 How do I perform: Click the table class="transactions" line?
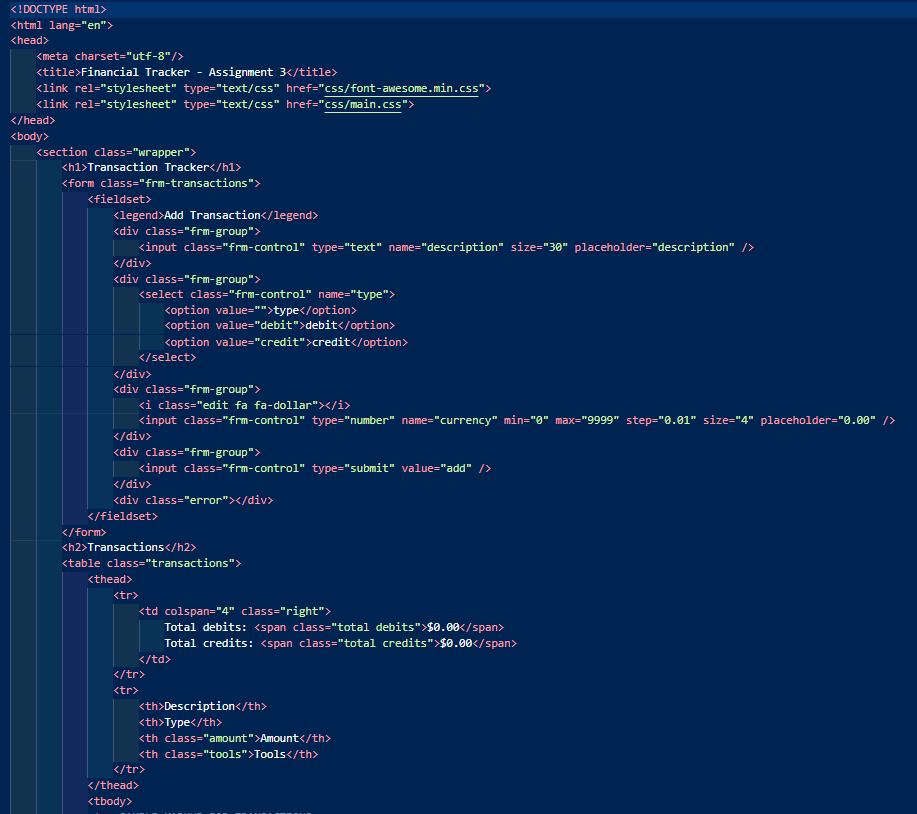[151, 563]
